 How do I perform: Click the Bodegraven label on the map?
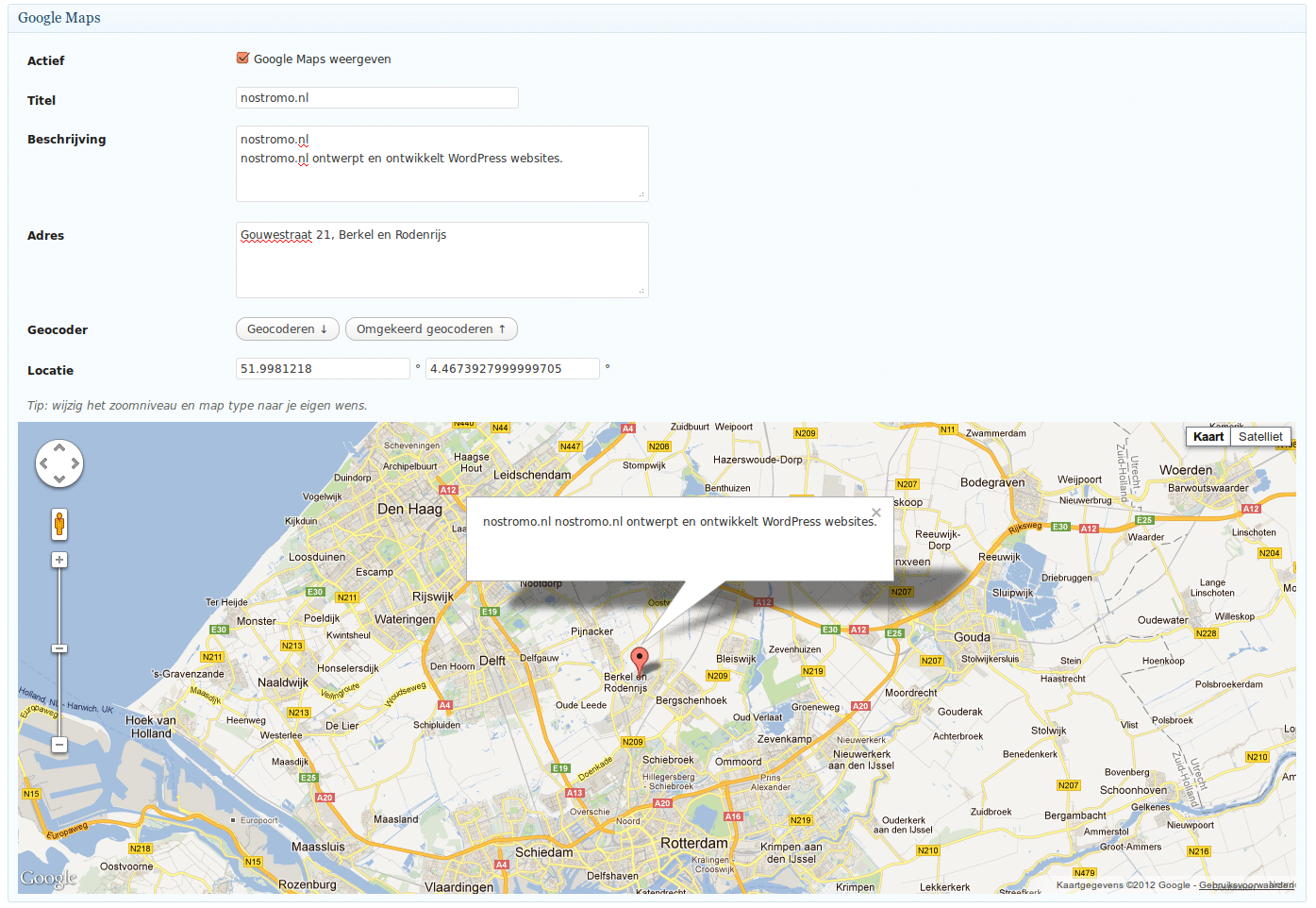coord(992,482)
